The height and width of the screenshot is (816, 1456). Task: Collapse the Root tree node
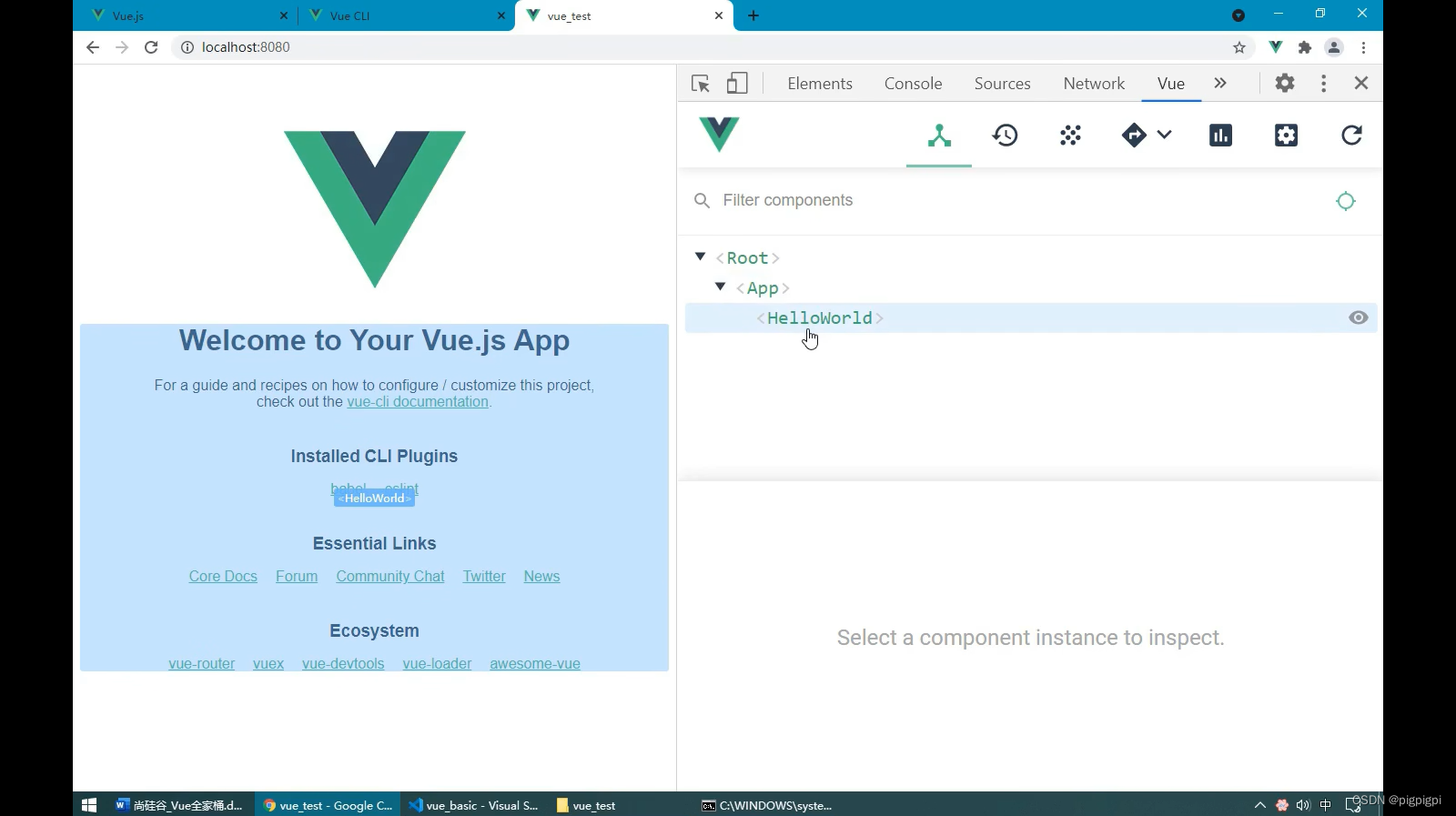click(x=700, y=257)
